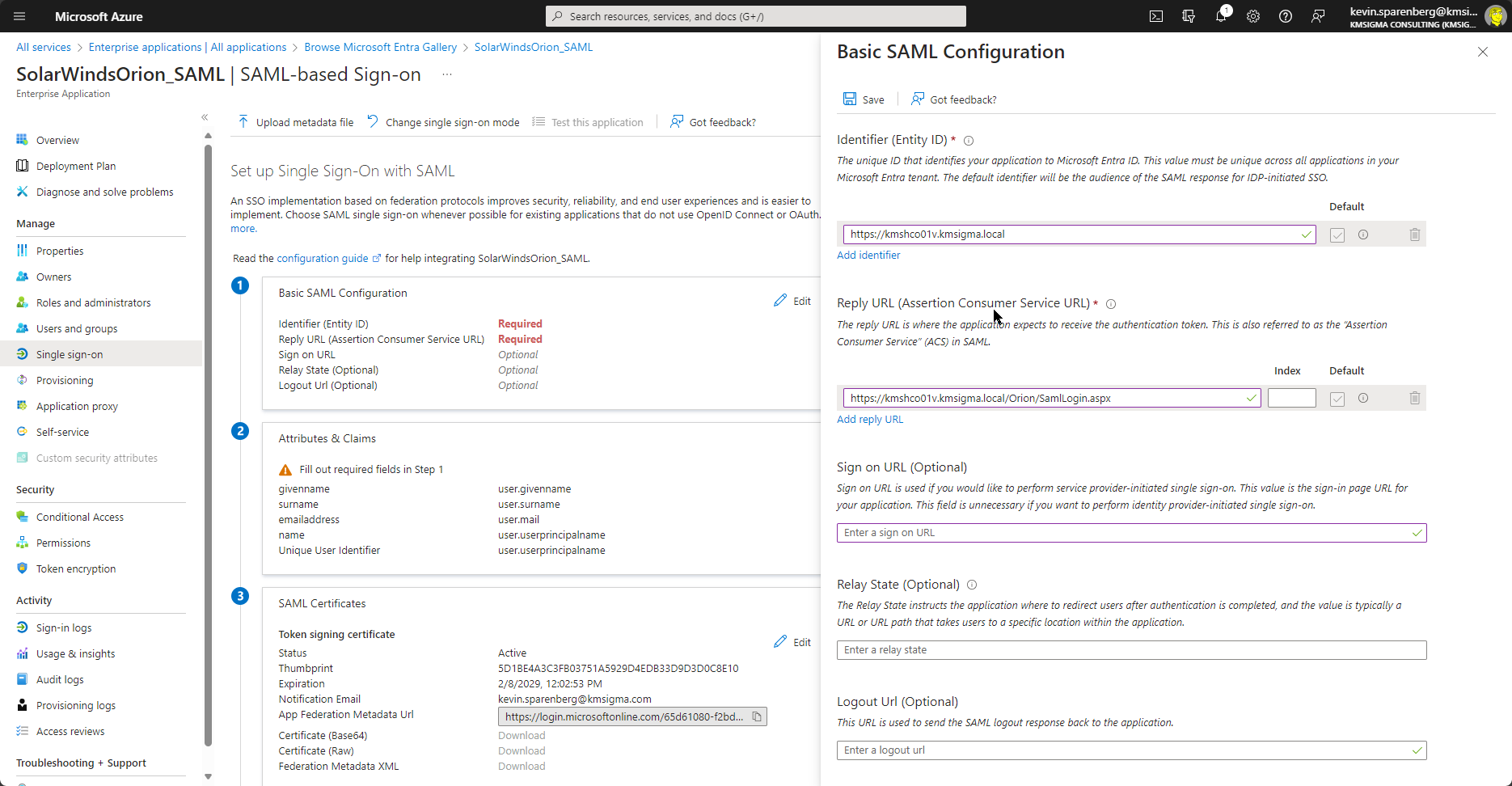Click the Add identifier link
Screen dimensions: 1512x786
868,255
